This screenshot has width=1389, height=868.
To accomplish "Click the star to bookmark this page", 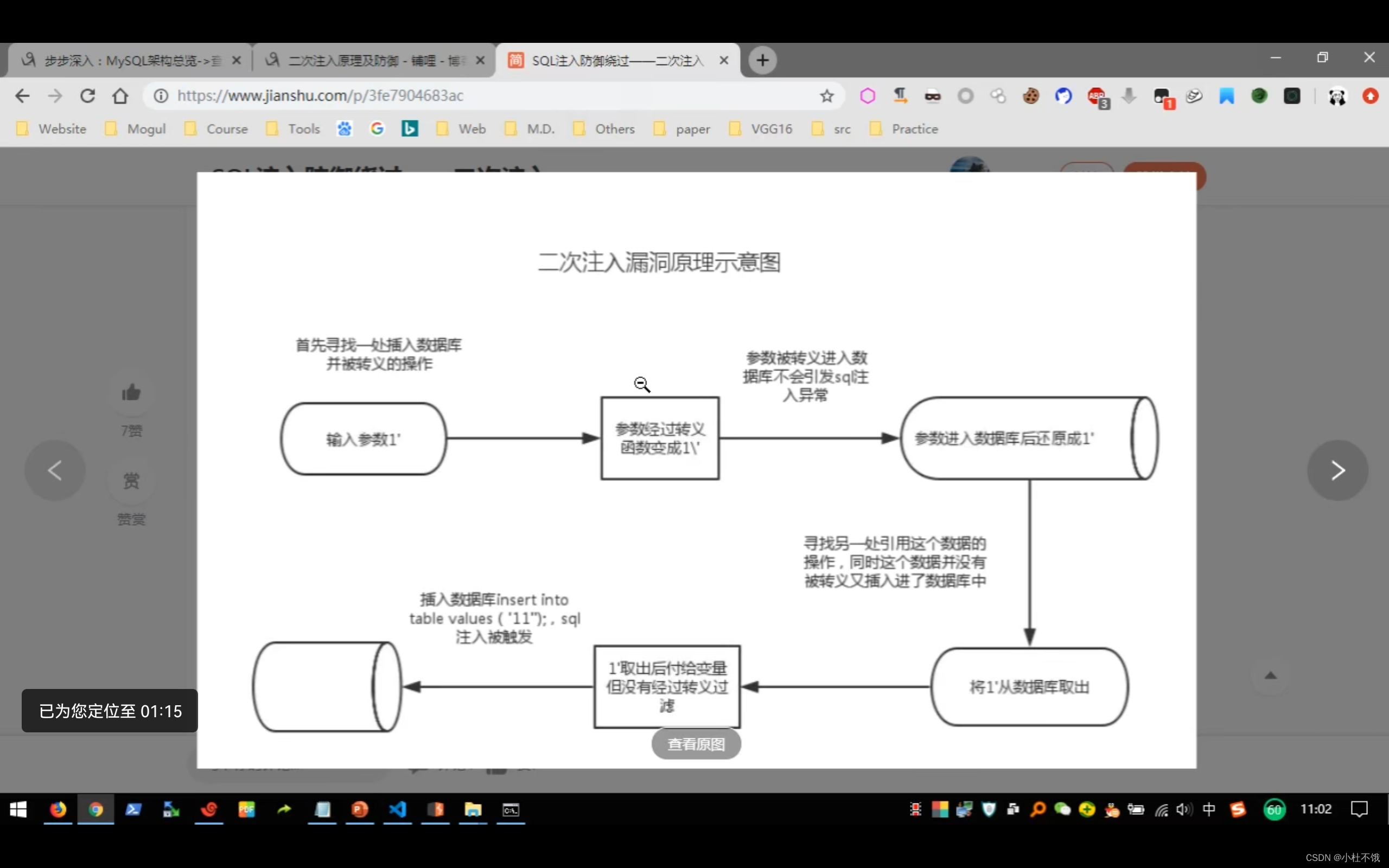I will pyautogui.click(x=826, y=96).
